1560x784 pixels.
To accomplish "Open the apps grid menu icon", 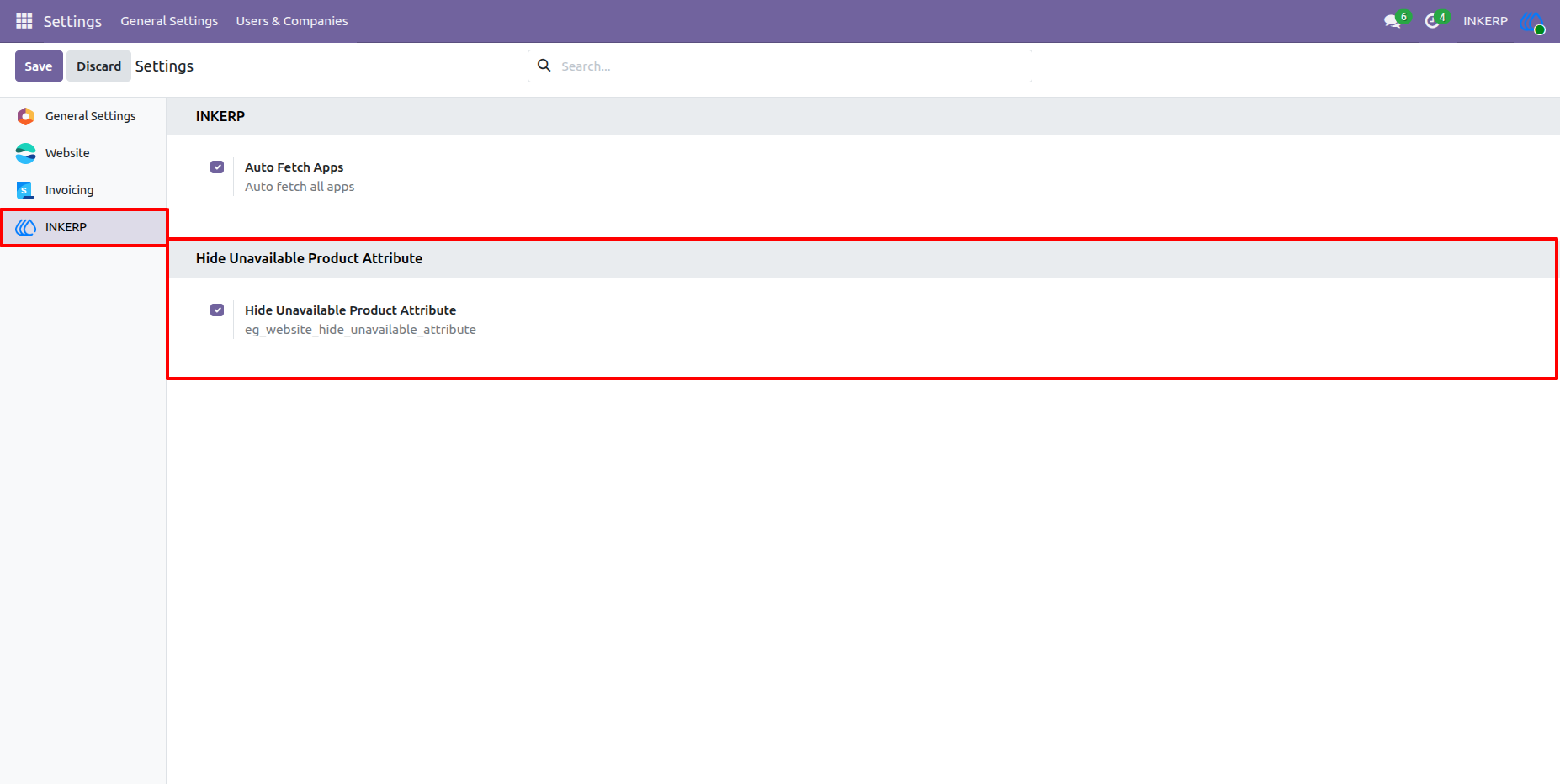I will click(24, 20).
